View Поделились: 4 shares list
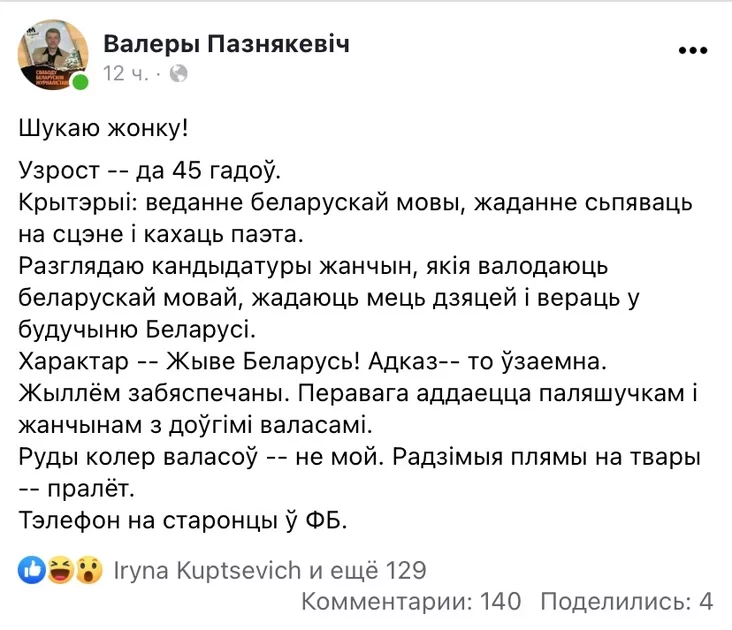Image resolution: width=732 pixels, height=630 pixels. [626, 601]
